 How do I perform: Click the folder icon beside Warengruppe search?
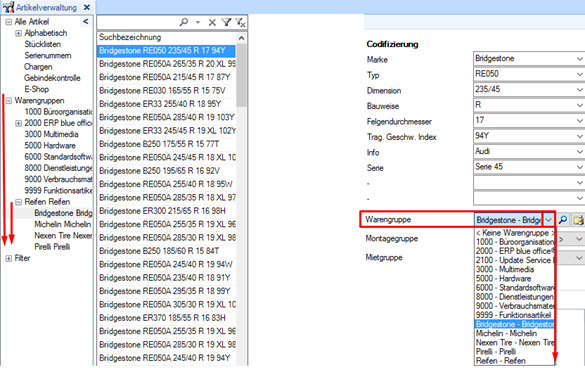pyautogui.click(x=579, y=220)
